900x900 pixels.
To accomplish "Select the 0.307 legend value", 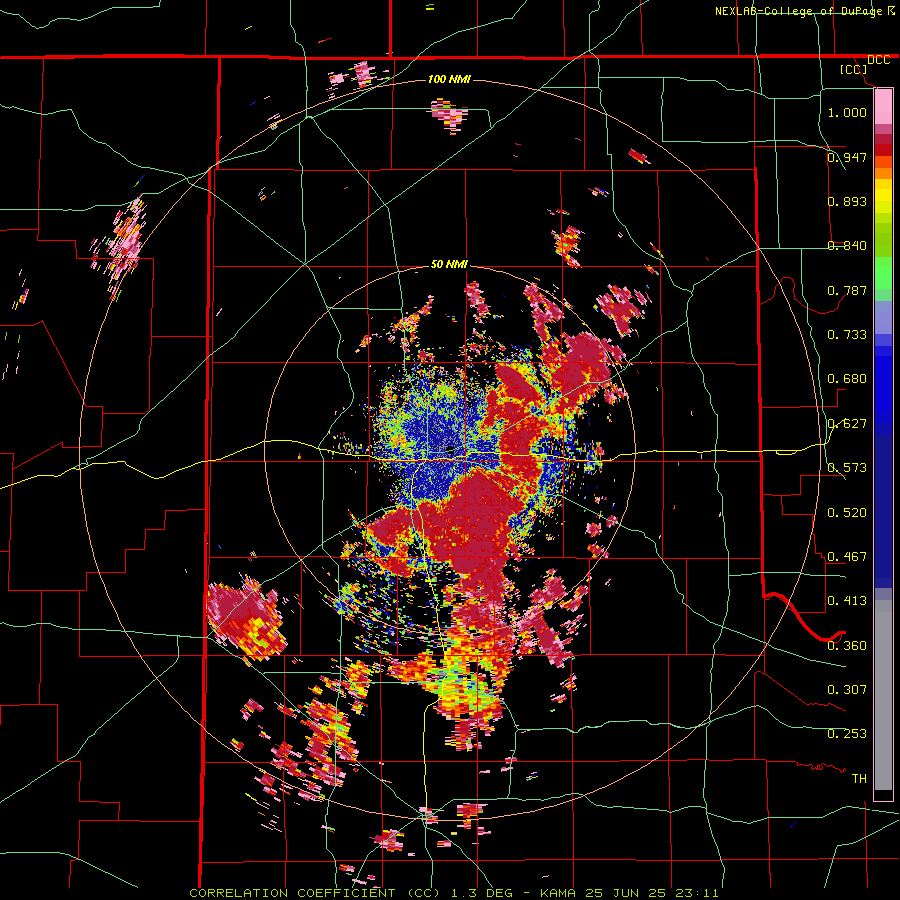I will tap(847, 690).
